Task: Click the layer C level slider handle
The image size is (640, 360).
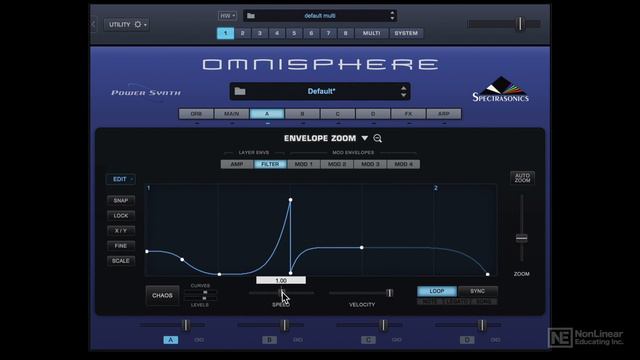Action: tap(383, 325)
